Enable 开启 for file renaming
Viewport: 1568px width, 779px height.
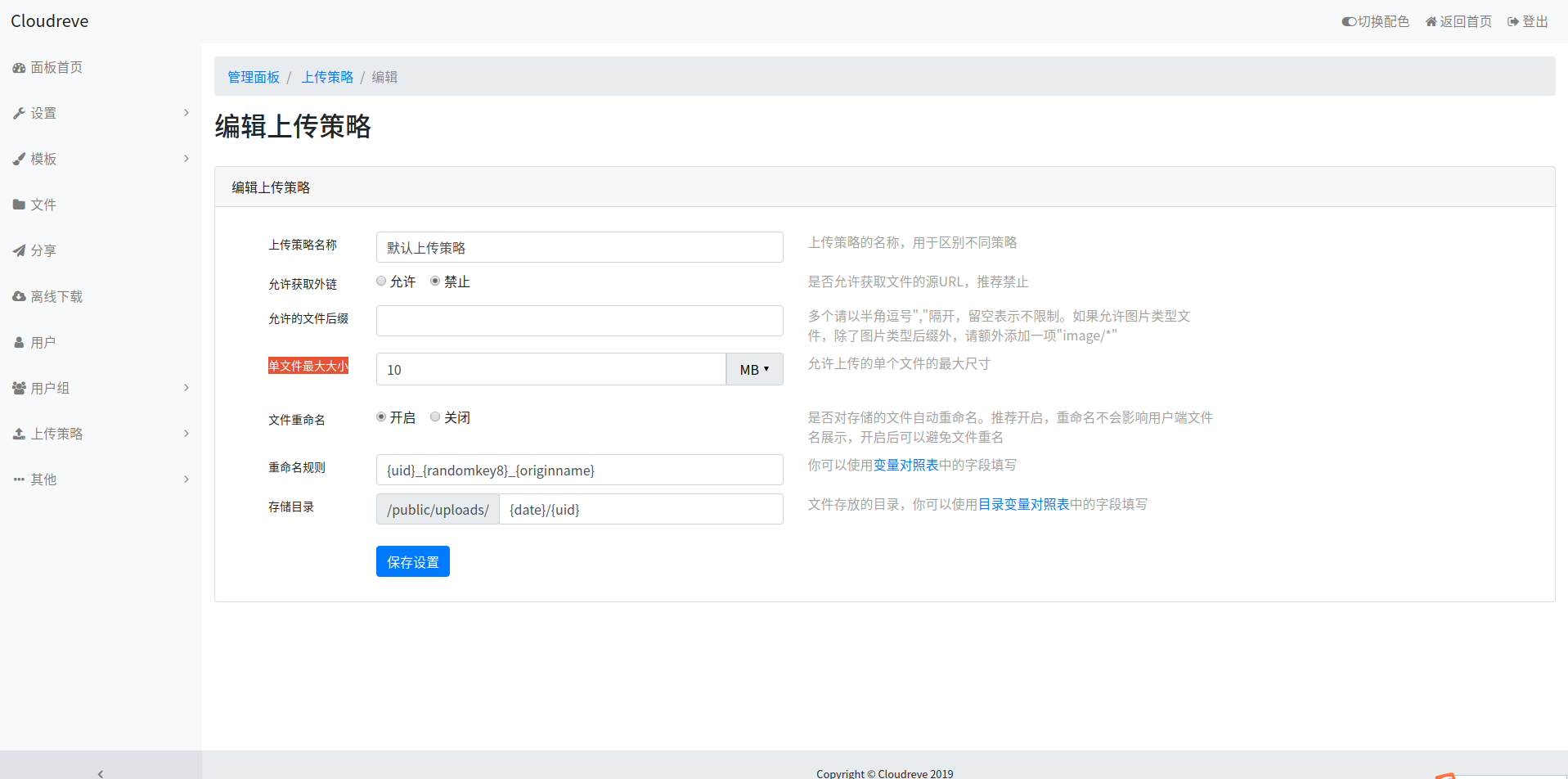[380, 417]
